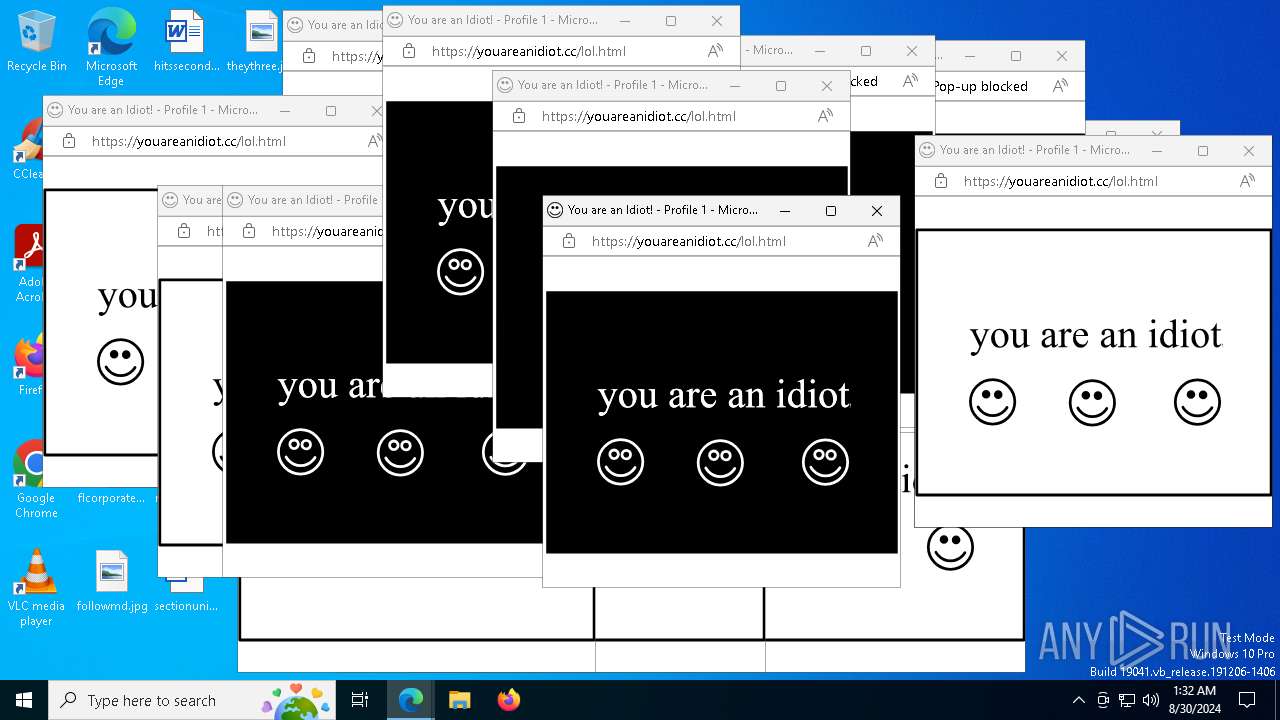Click the lock icon in the leftmost Edge window
The width and height of the screenshot is (1280, 720).
[x=69, y=141]
